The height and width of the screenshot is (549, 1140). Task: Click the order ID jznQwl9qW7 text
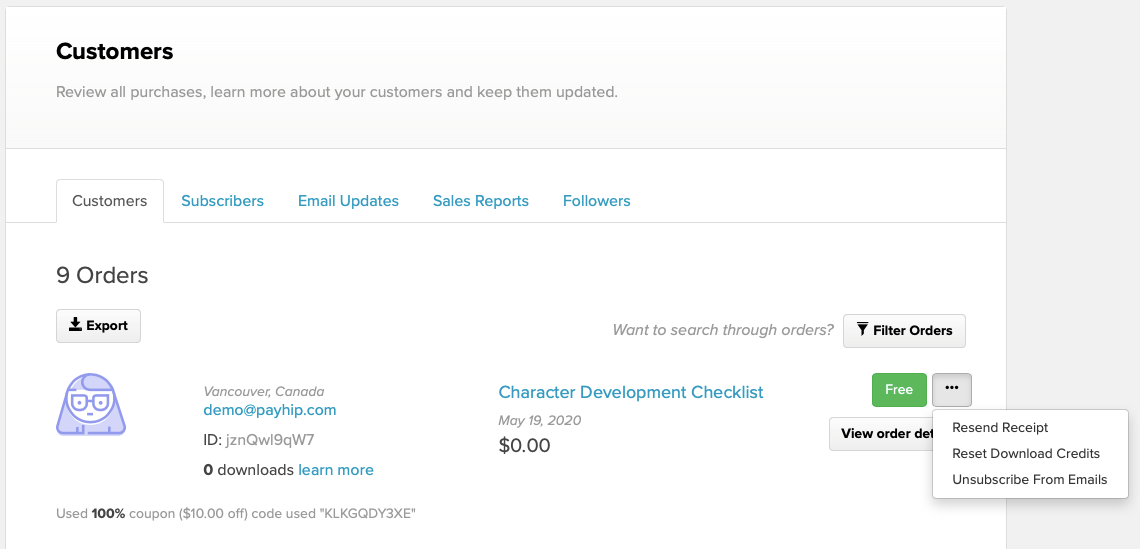point(268,440)
